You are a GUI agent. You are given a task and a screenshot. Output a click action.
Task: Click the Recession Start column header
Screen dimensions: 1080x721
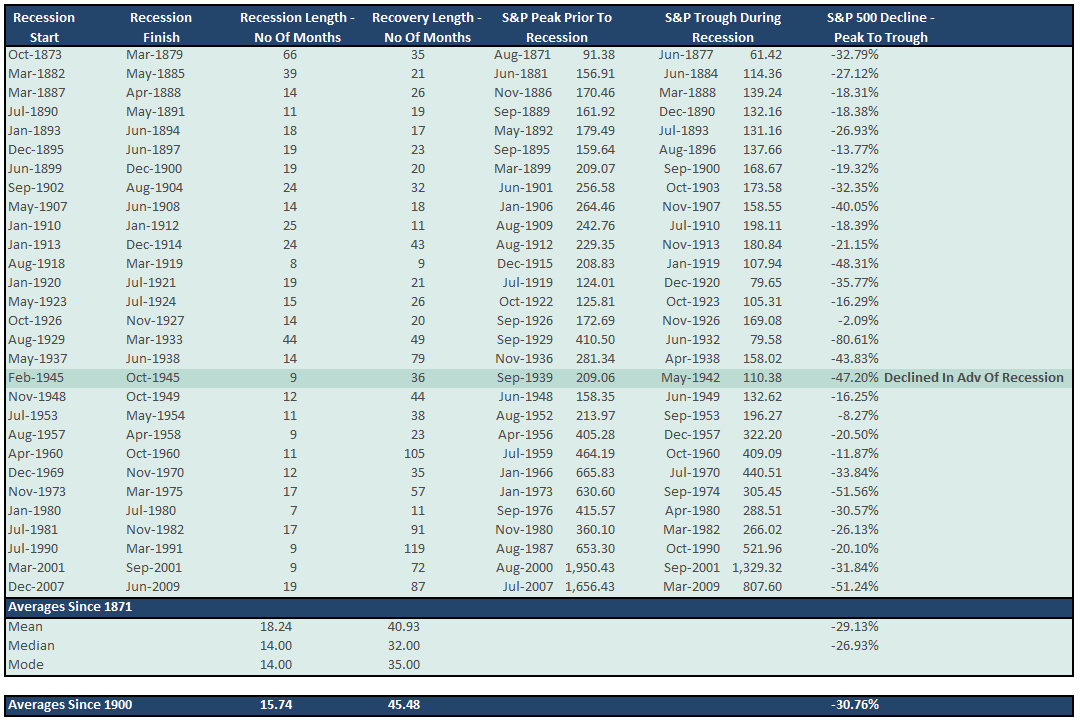45,27
